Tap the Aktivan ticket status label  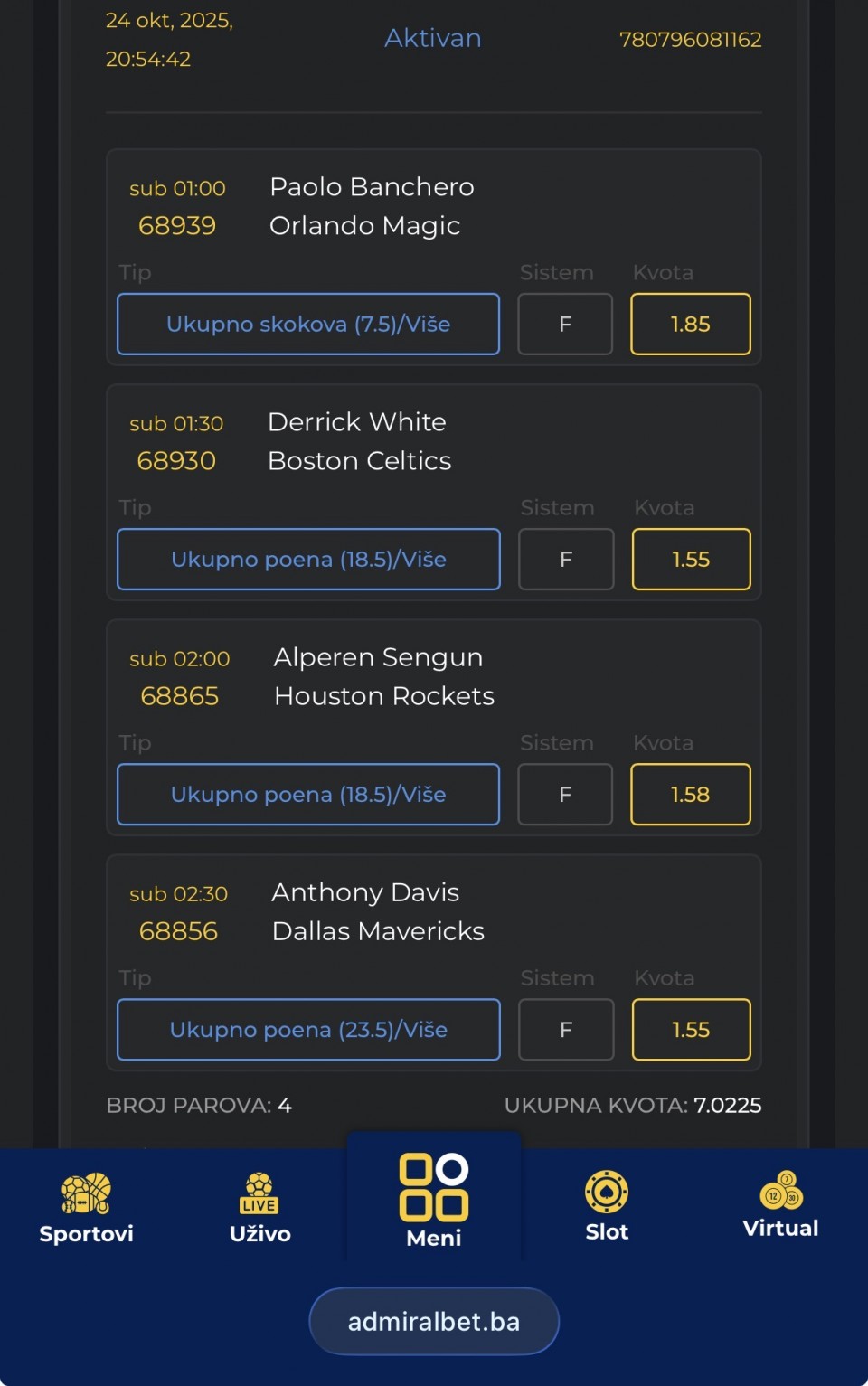pyautogui.click(x=433, y=38)
